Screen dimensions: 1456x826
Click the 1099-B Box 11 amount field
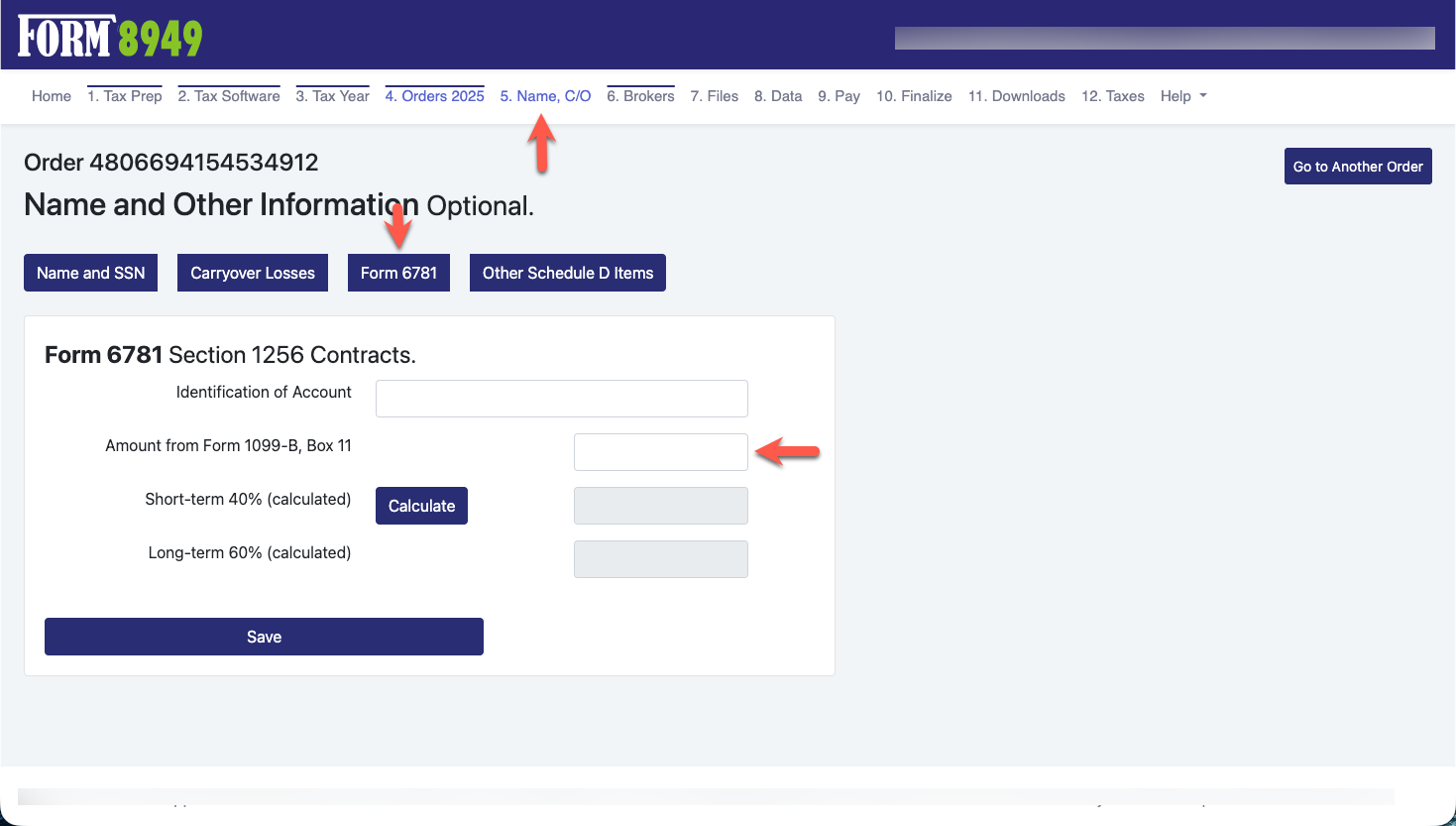tap(660, 452)
